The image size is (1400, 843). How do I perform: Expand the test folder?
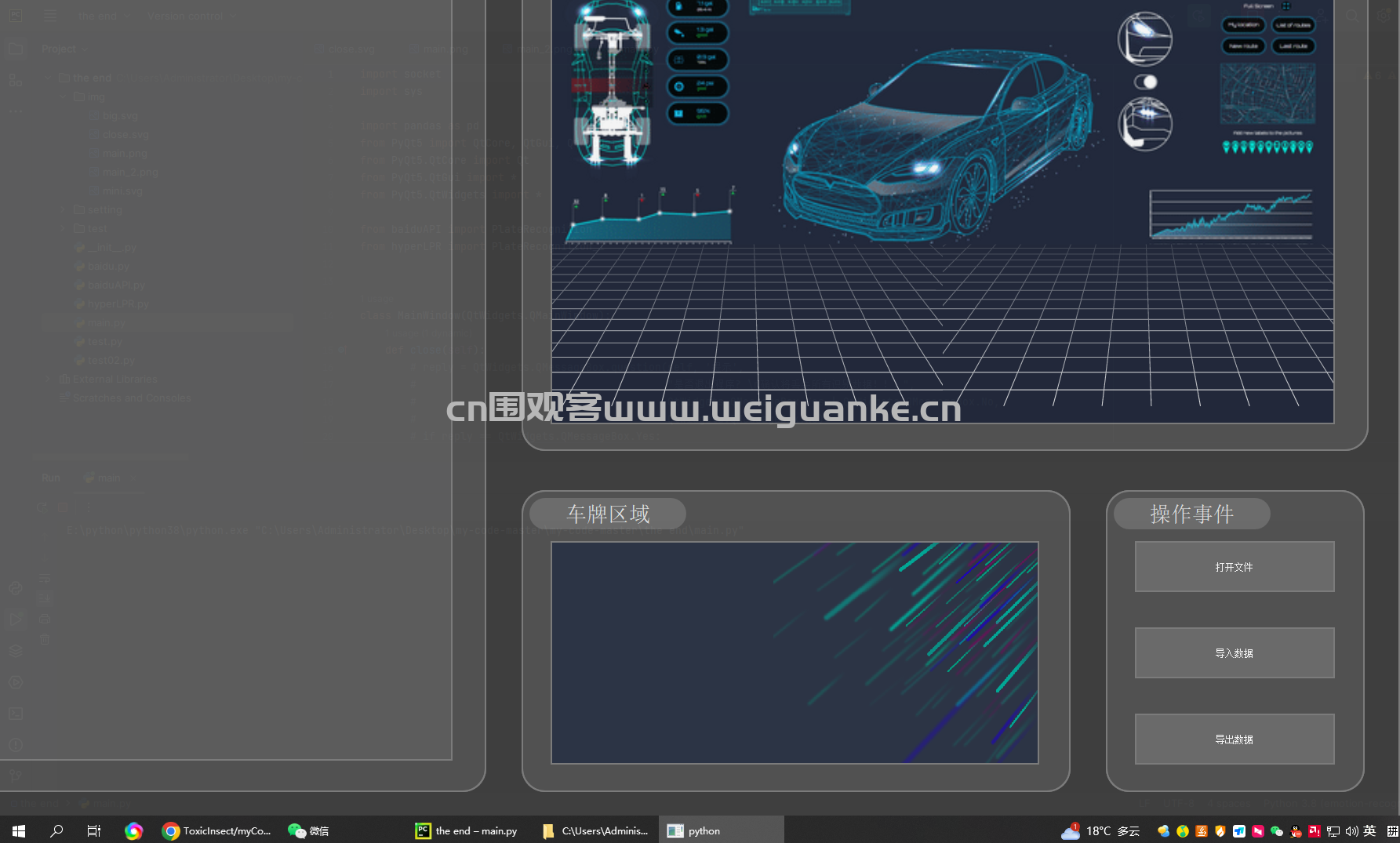64,228
